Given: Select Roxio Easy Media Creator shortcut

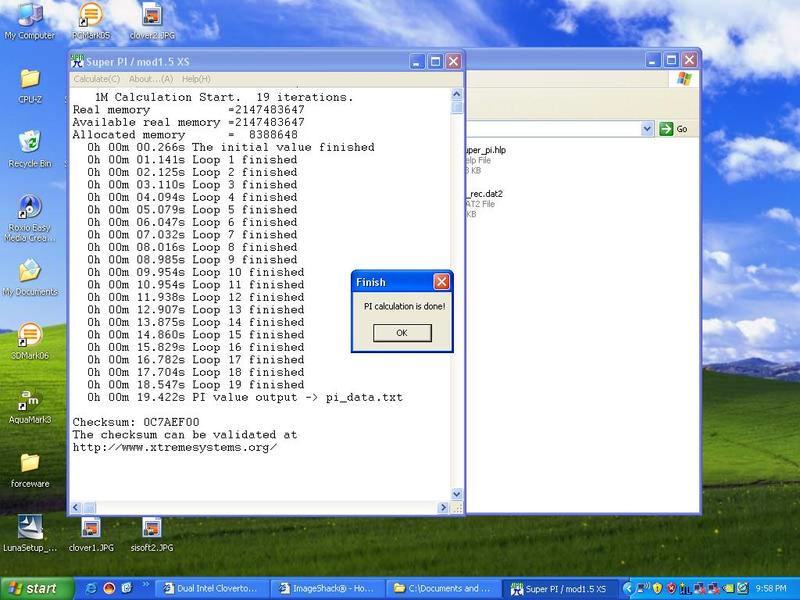Looking at the screenshot, I should click(x=30, y=218).
